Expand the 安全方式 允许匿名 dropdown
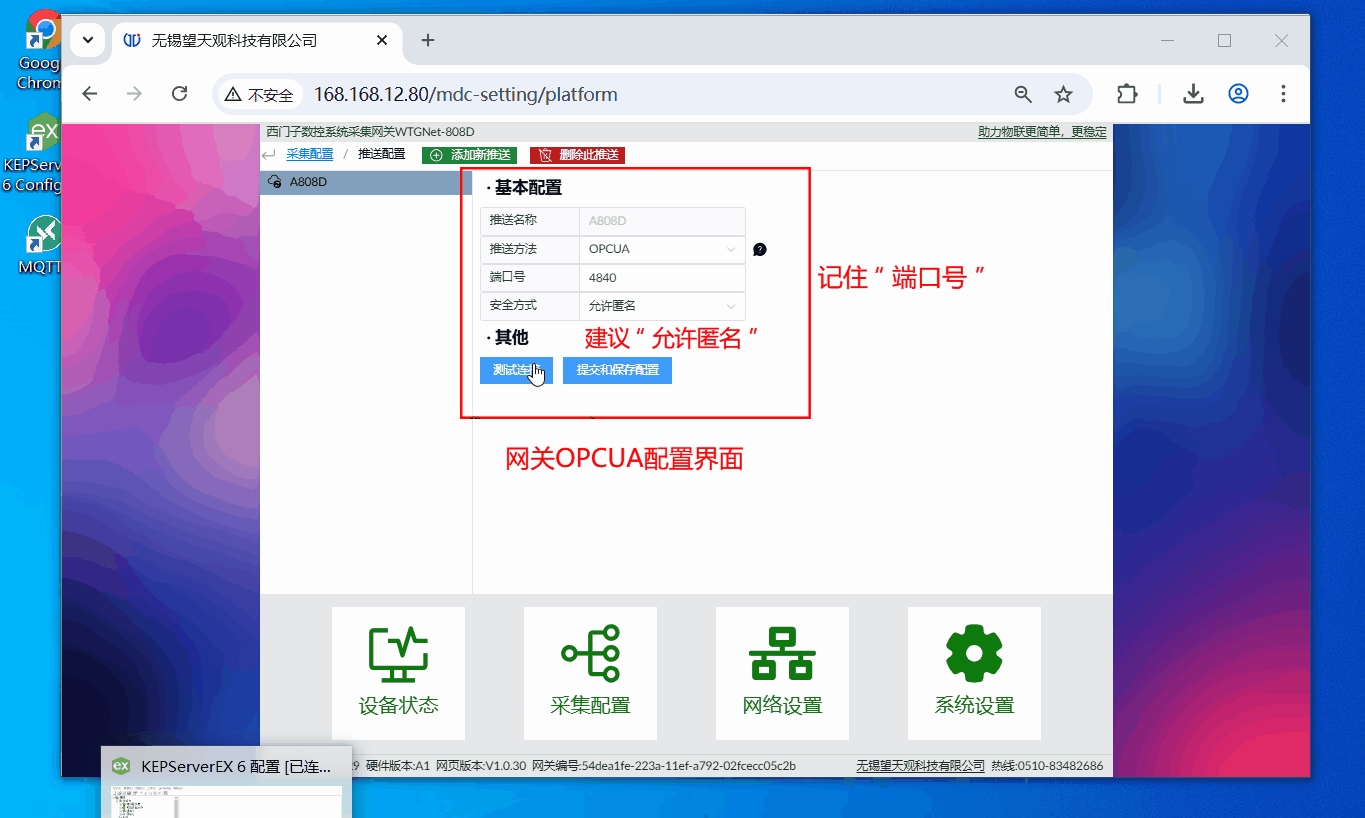The height and width of the screenshot is (818, 1365). click(662, 306)
